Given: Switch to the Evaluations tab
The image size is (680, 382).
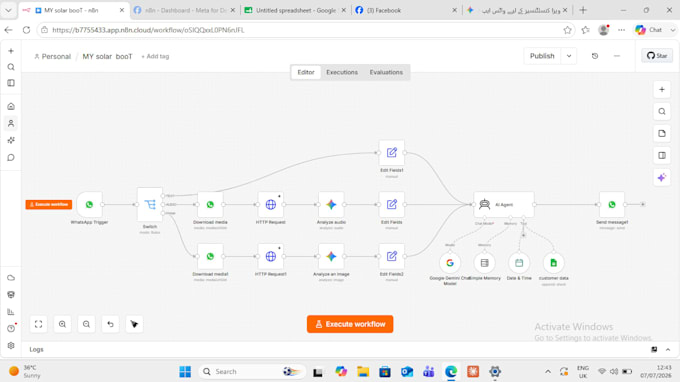Looking at the screenshot, I should (386, 72).
